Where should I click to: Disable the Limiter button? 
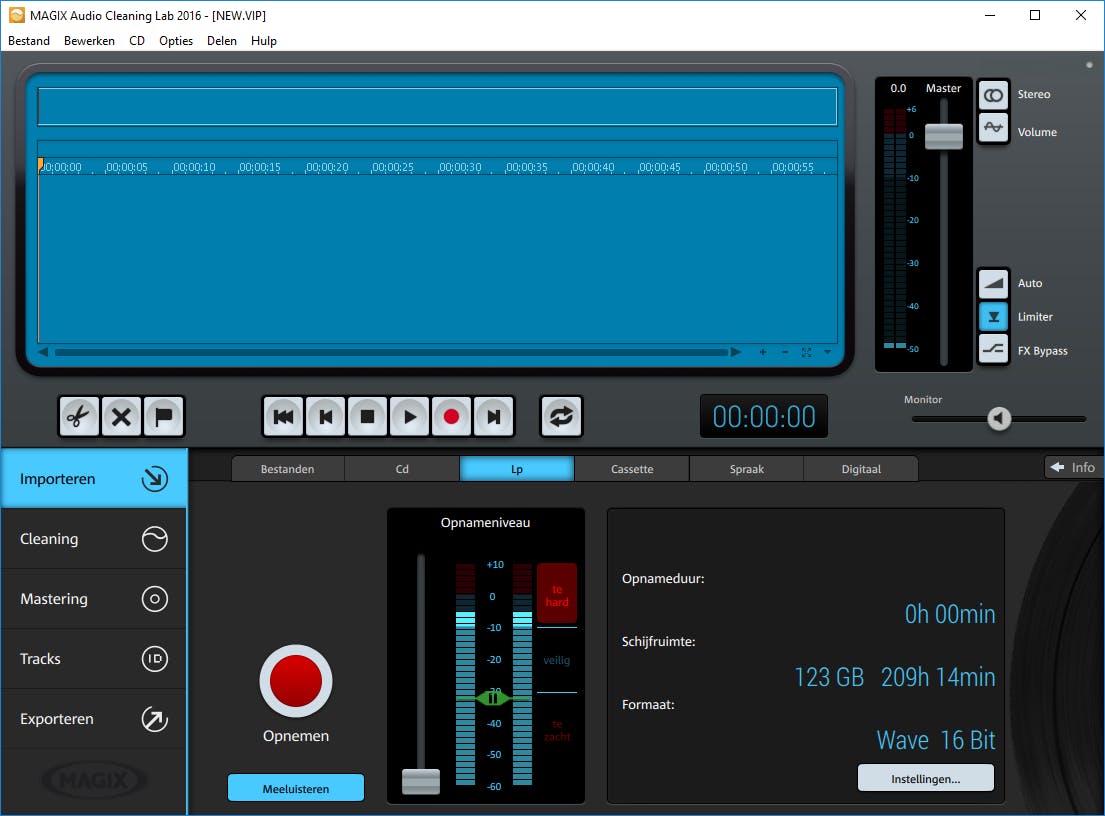click(994, 316)
